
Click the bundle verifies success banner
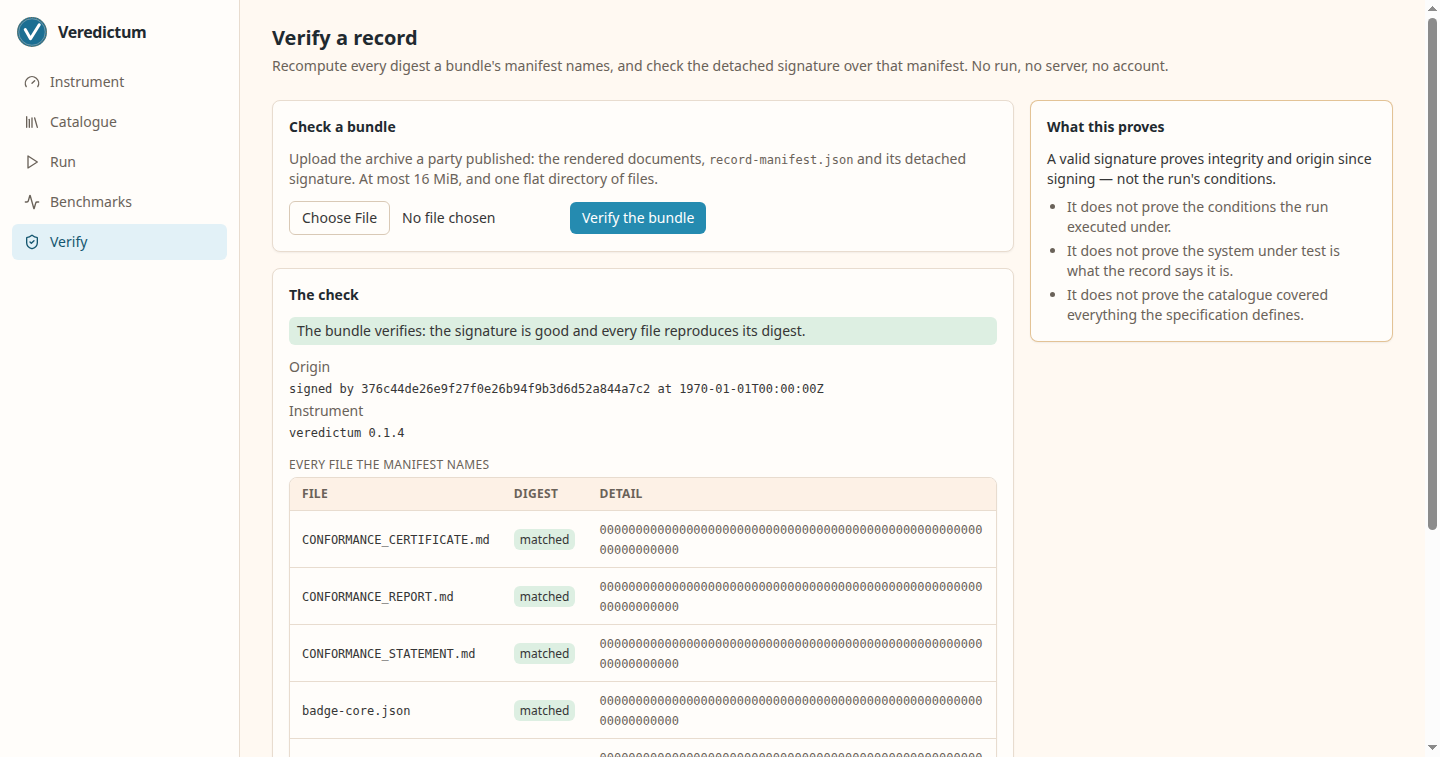(x=643, y=331)
